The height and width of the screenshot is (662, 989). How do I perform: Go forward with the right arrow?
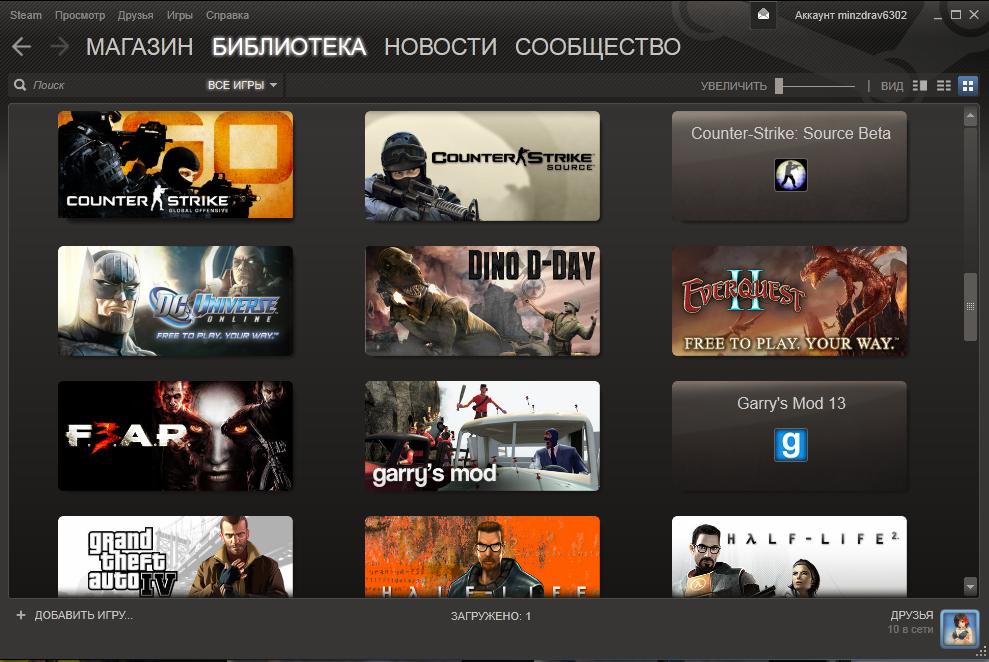(59, 47)
